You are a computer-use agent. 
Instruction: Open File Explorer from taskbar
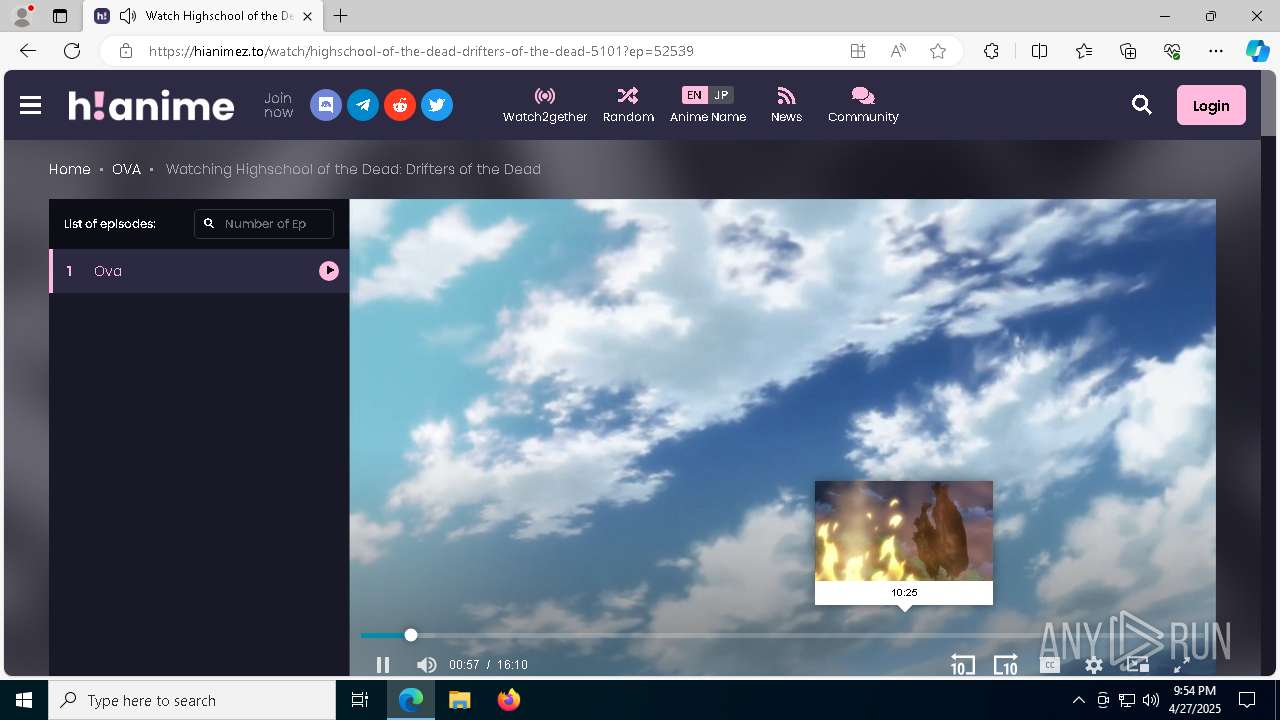(x=460, y=700)
